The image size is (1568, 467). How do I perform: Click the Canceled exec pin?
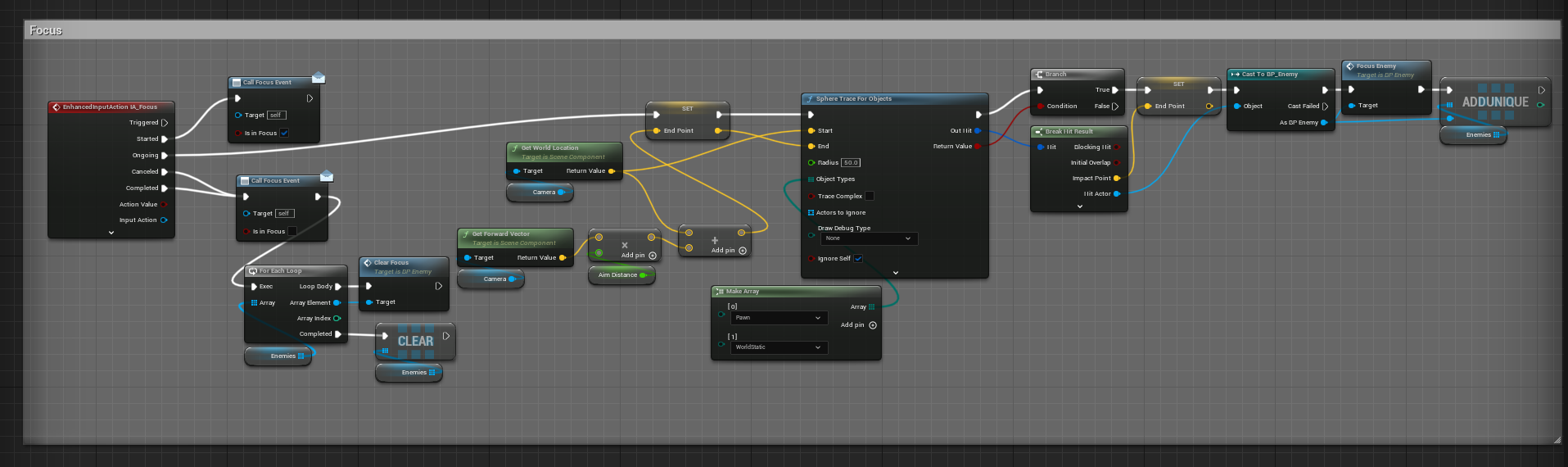pos(164,172)
